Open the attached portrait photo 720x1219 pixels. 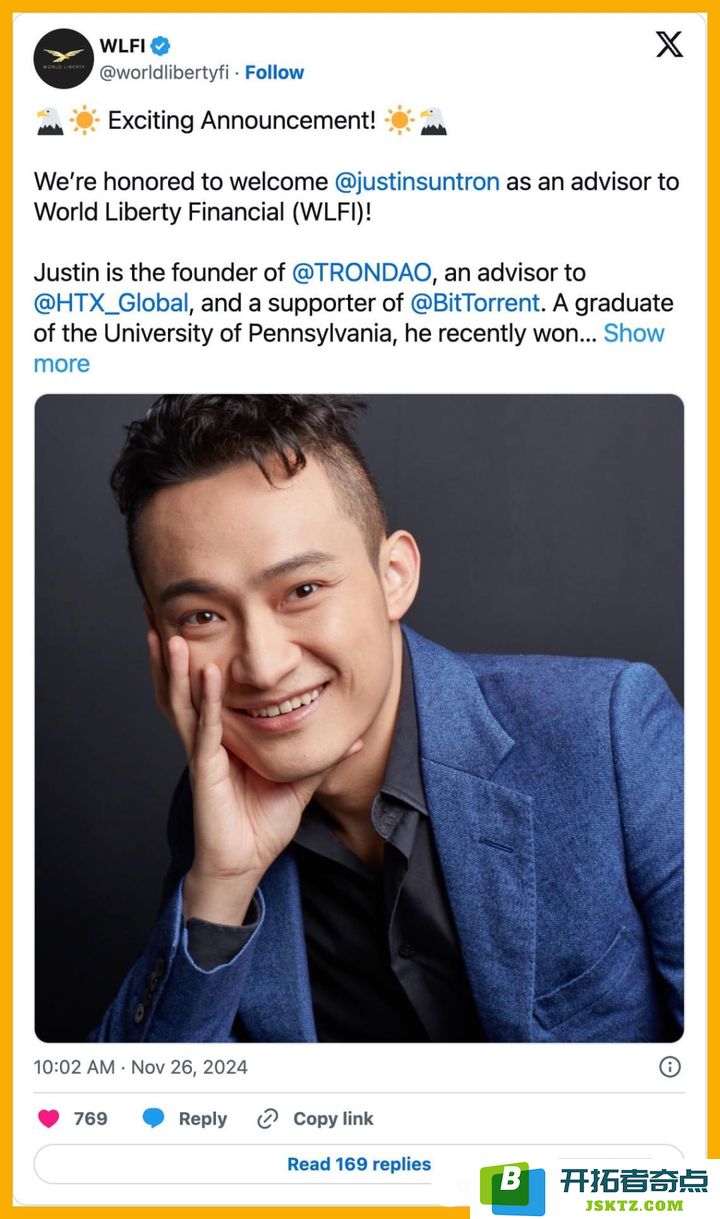[359, 718]
